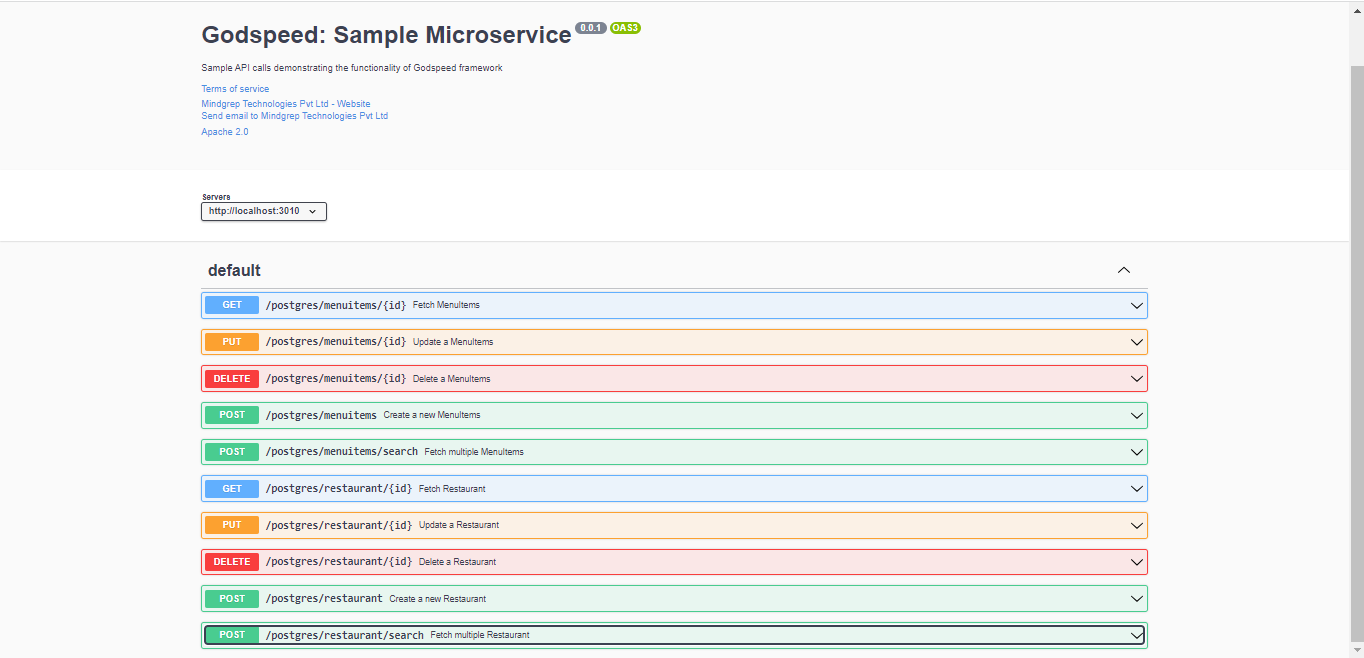Visit the Mindgrep Technologies website link
This screenshot has width=1364, height=658.
tap(286, 103)
